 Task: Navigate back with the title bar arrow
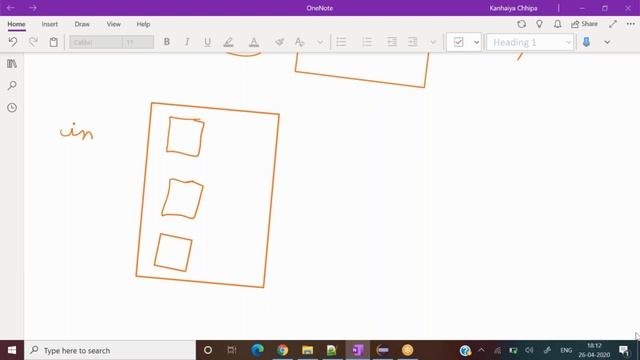pyautogui.click(x=11, y=8)
